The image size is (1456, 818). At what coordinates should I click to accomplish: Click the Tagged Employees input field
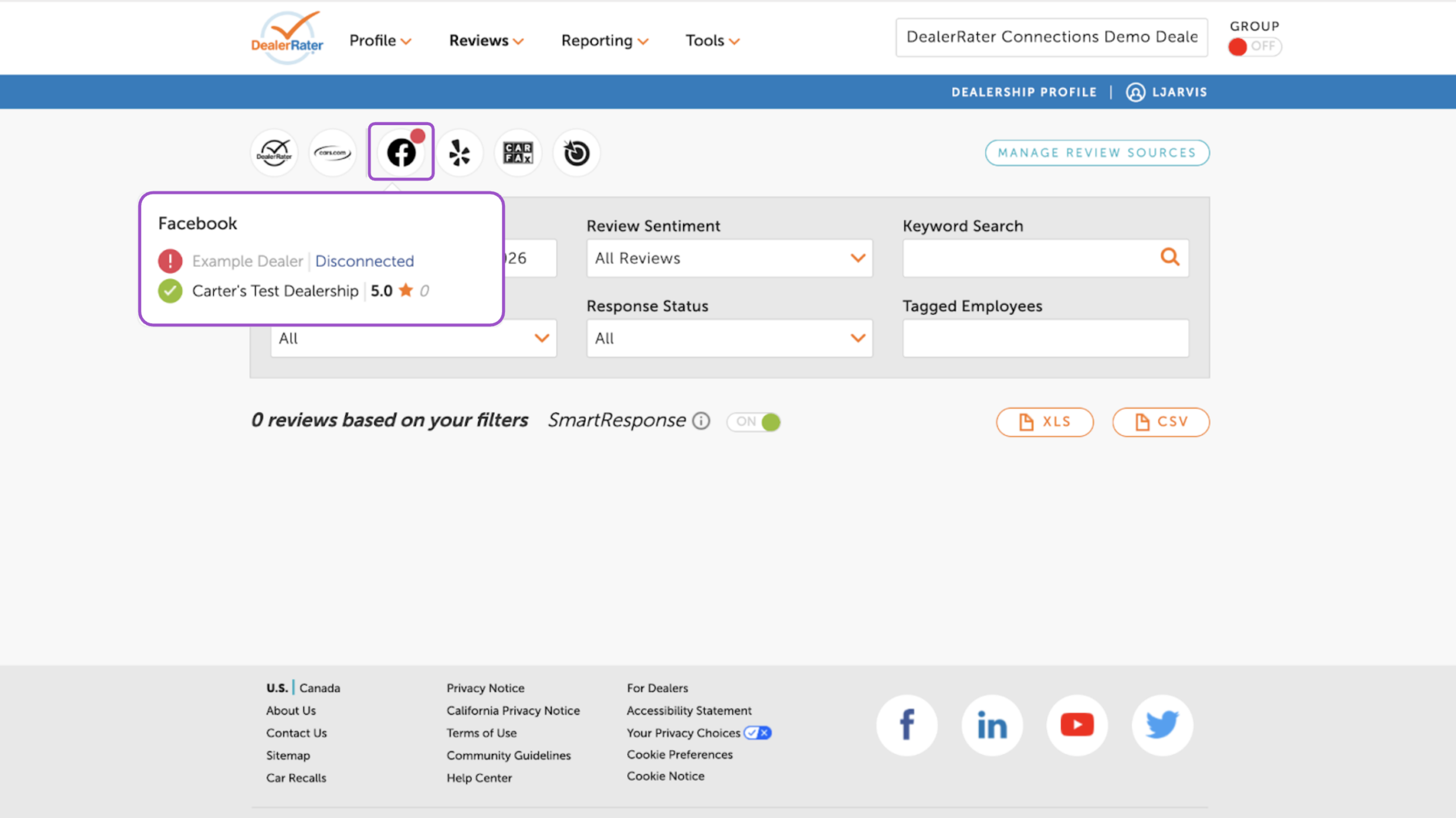click(1045, 338)
